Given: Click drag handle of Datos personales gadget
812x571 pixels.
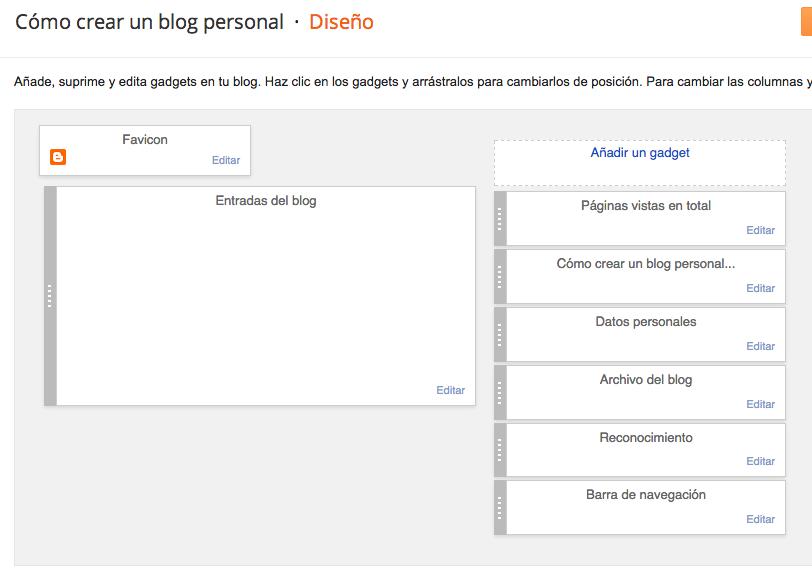Looking at the screenshot, I should pos(500,334).
